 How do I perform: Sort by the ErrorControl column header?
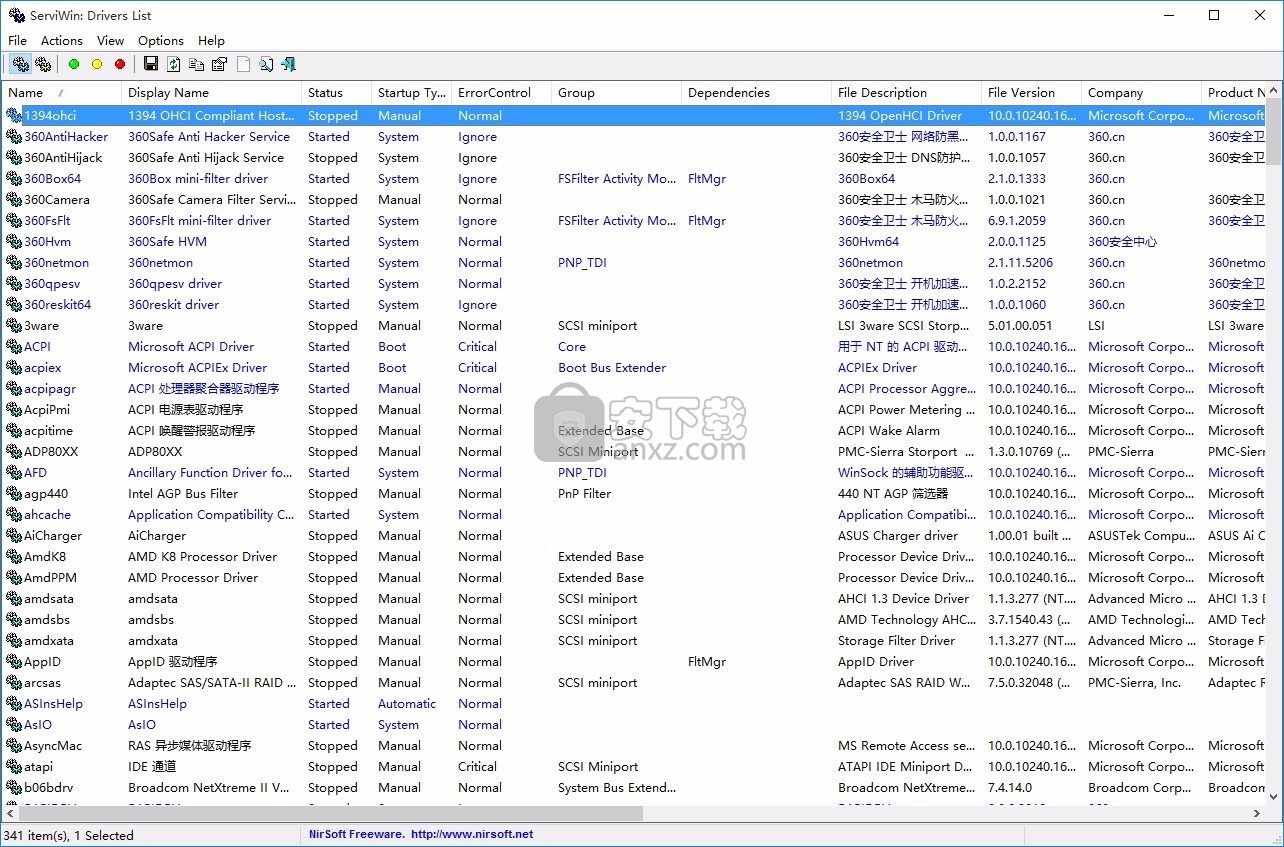[x=502, y=93]
